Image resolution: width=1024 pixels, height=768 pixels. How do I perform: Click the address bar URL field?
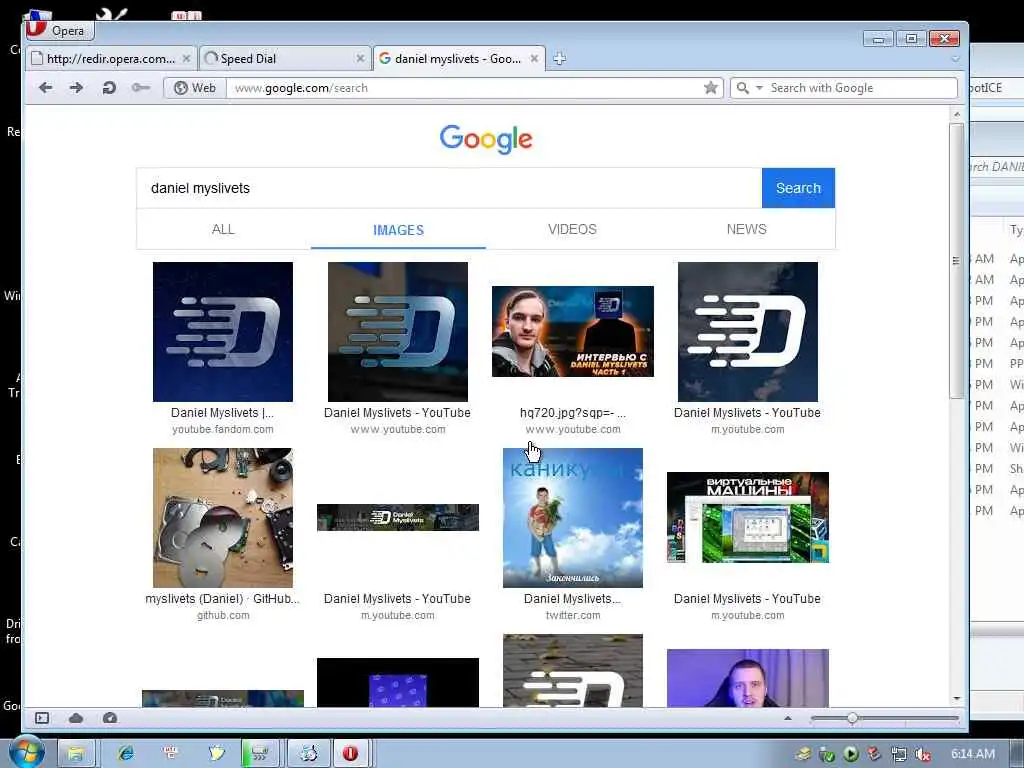point(464,88)
